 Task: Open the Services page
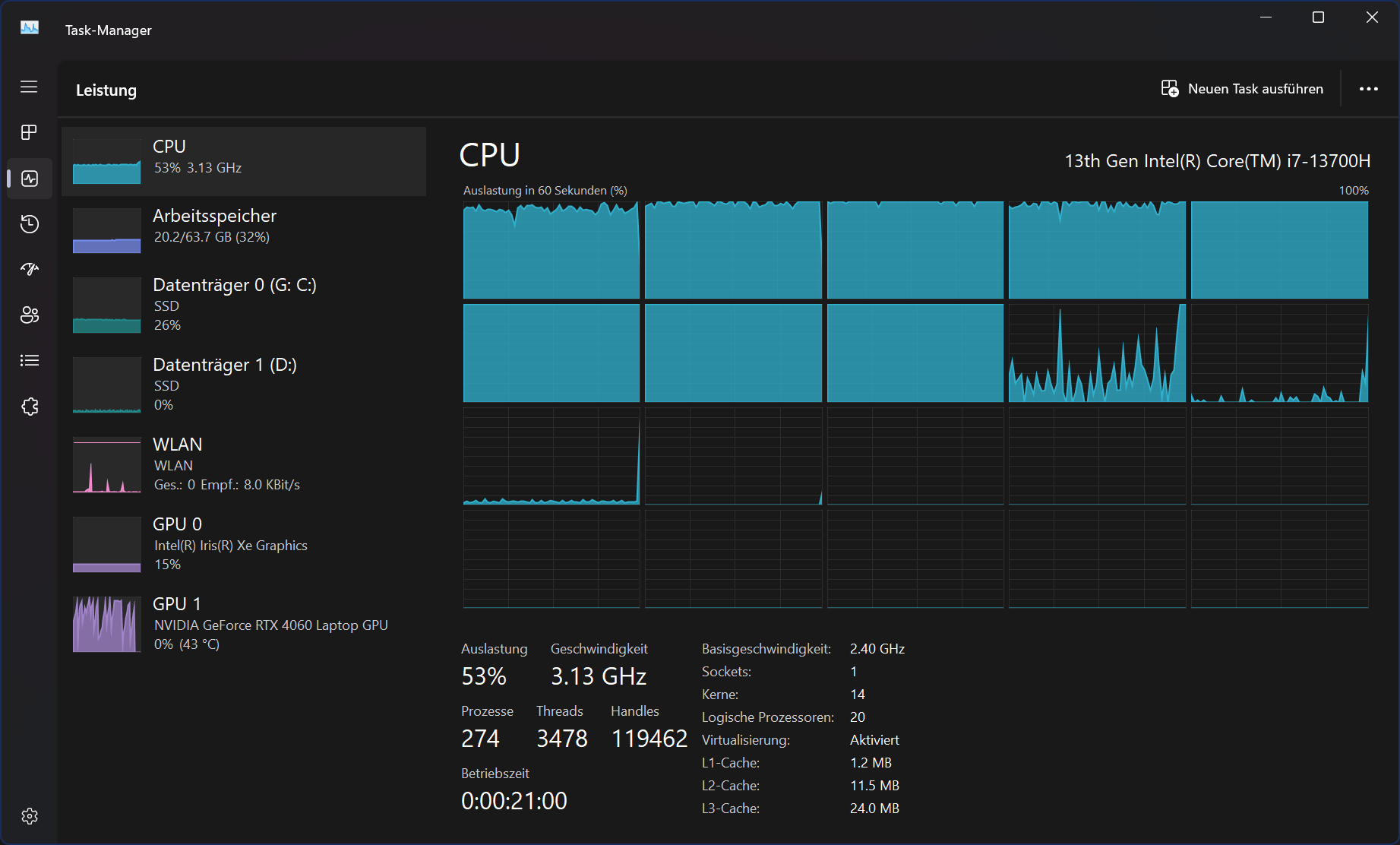pyautogui.click(x=29, y=407)
